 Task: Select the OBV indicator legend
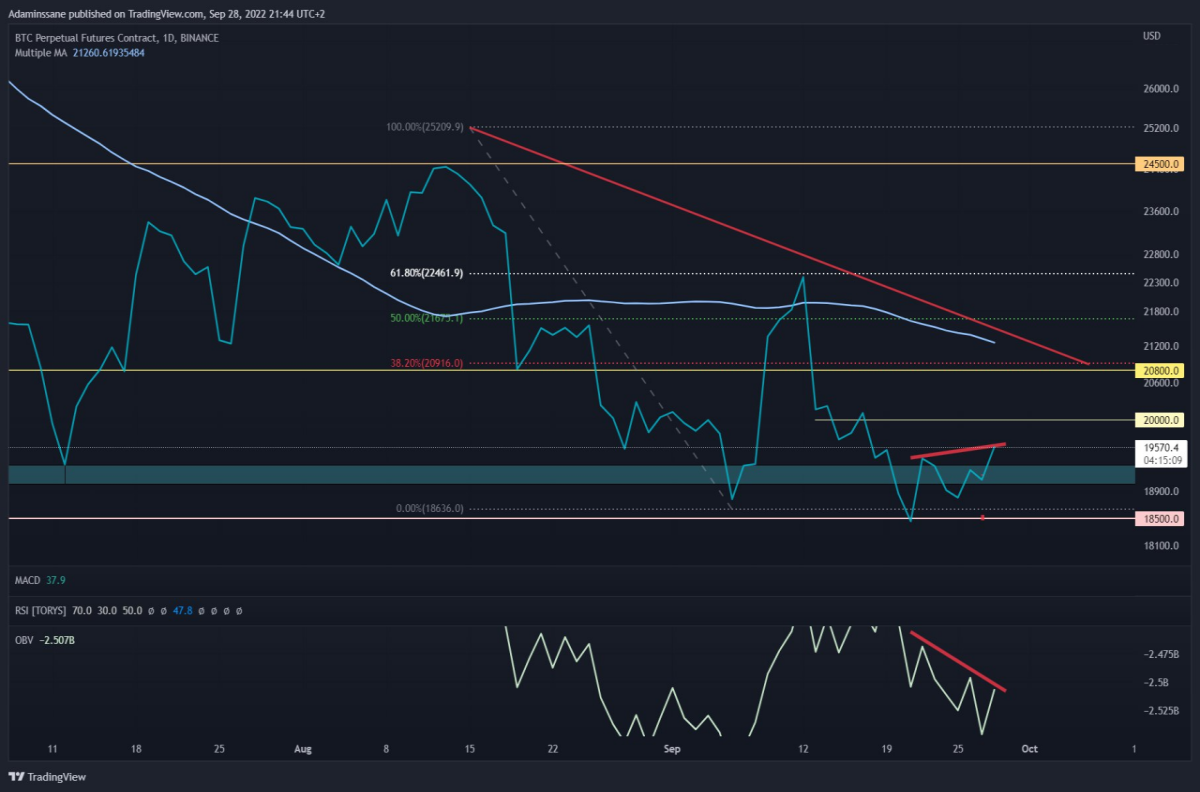click(x=24, y=638)
